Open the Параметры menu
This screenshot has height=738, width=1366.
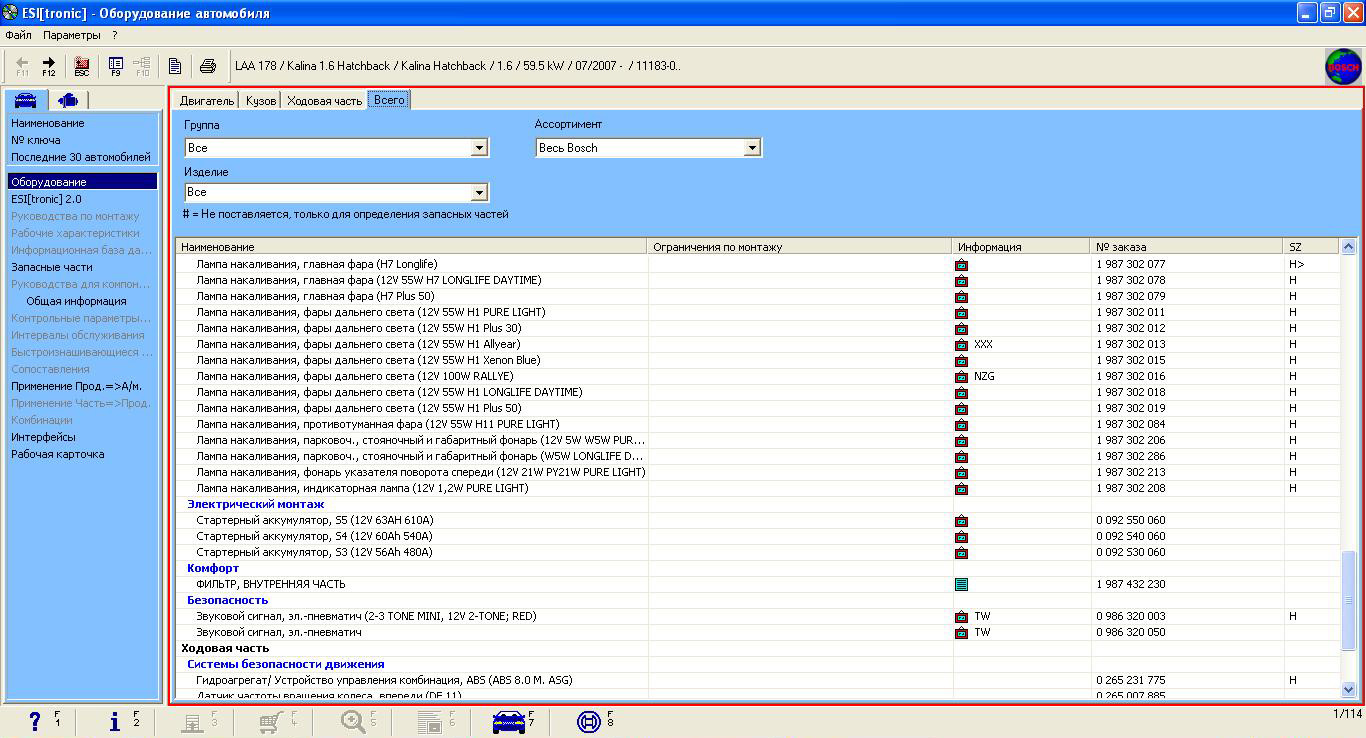[72, 35]
